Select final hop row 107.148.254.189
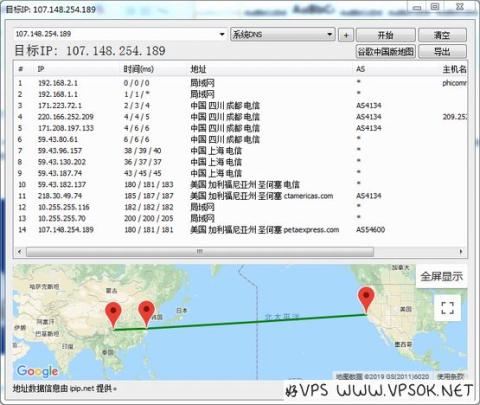480x405 pixels. (x=240, y=230)
